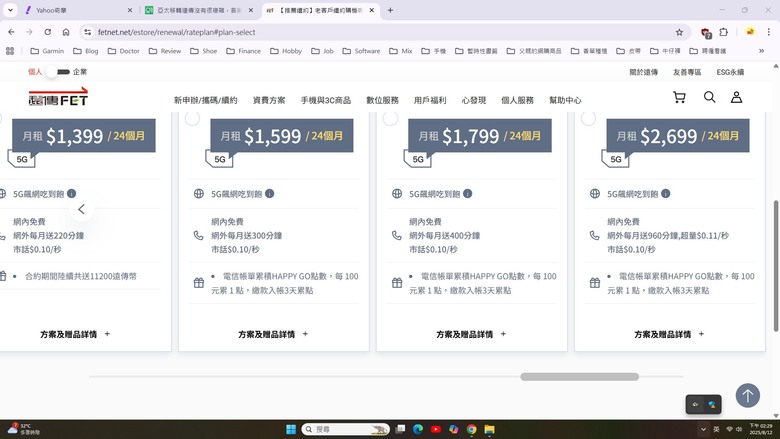Viewport: 780px width, 439px height.
Task: Open 用戶福利 menu
Action: pyautogui.click(x=430, y=100)
